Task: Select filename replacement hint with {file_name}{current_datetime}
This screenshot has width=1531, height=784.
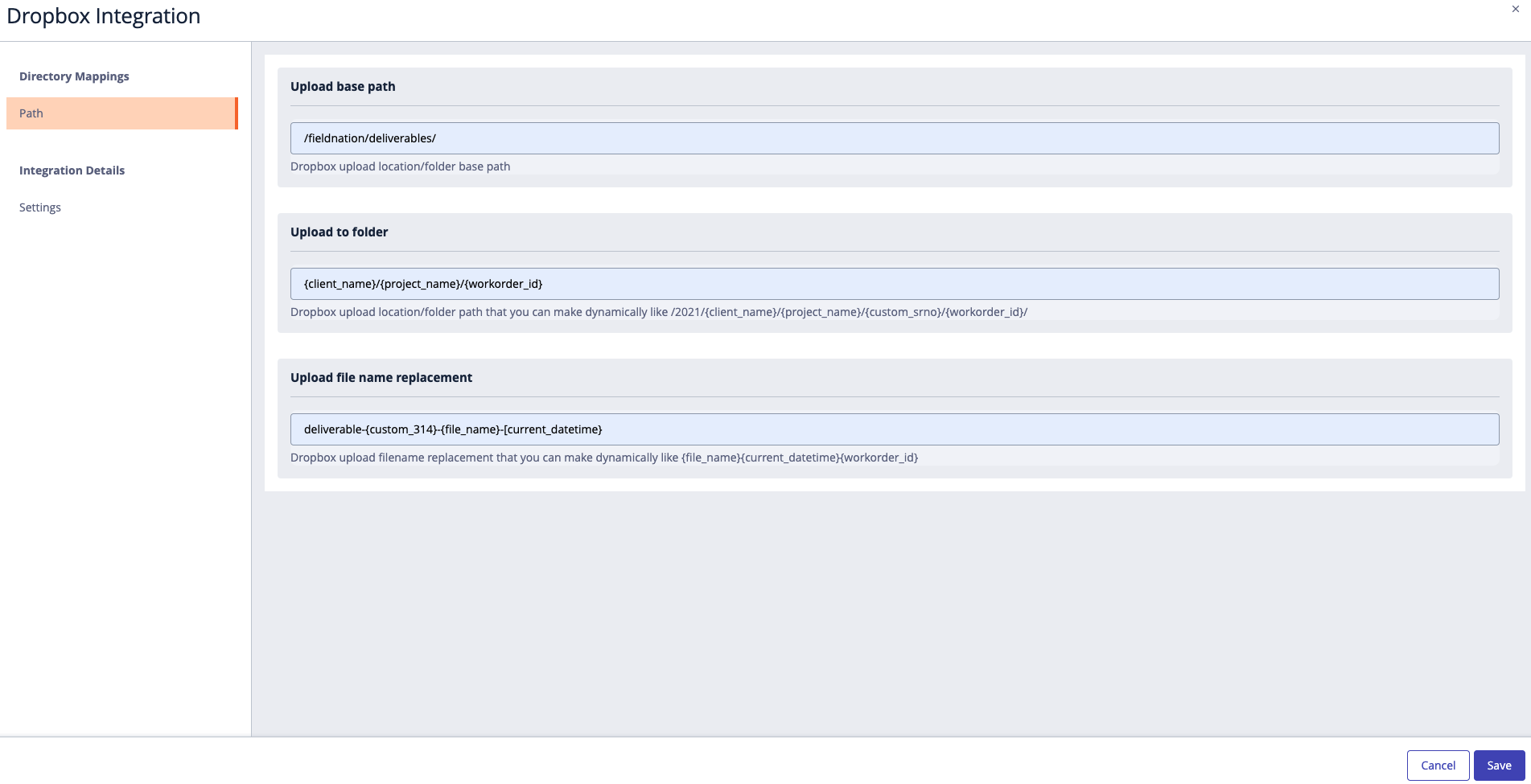Action: pos(604,458)
